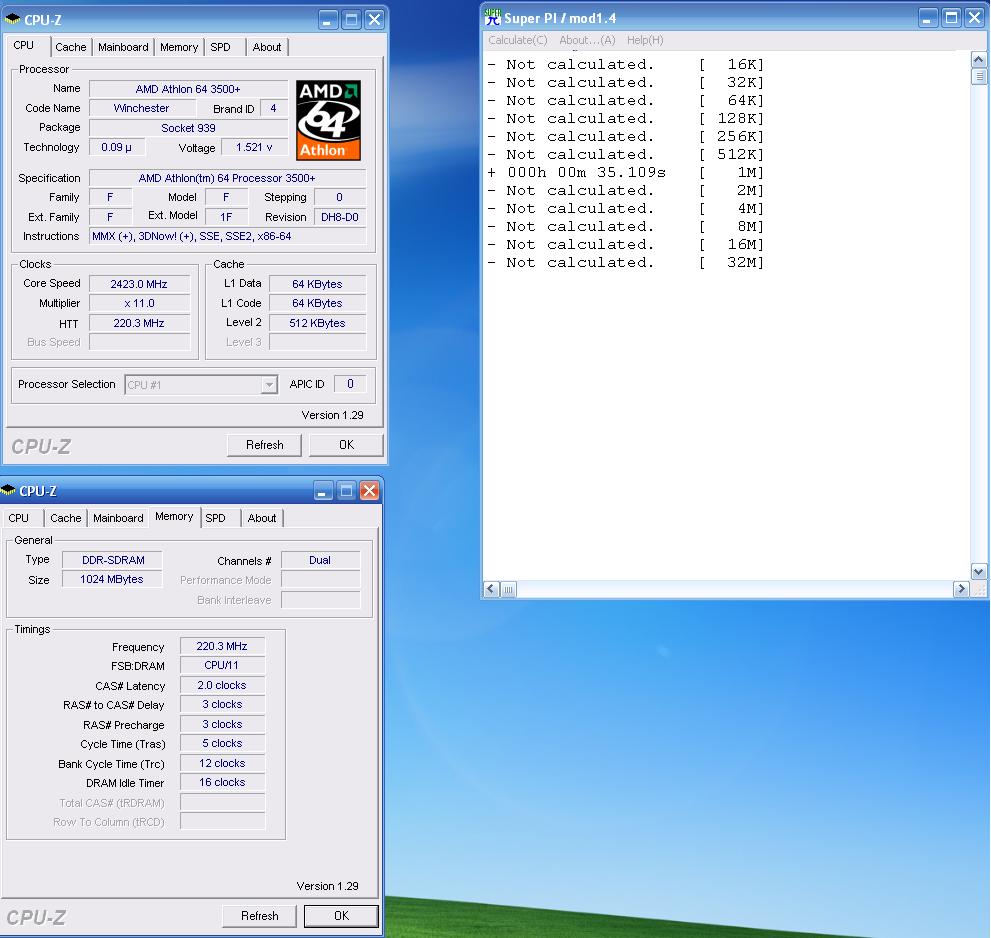Switch to Memory tab in top CPU-Z window

pyautogui.click(x=179, y=47)
